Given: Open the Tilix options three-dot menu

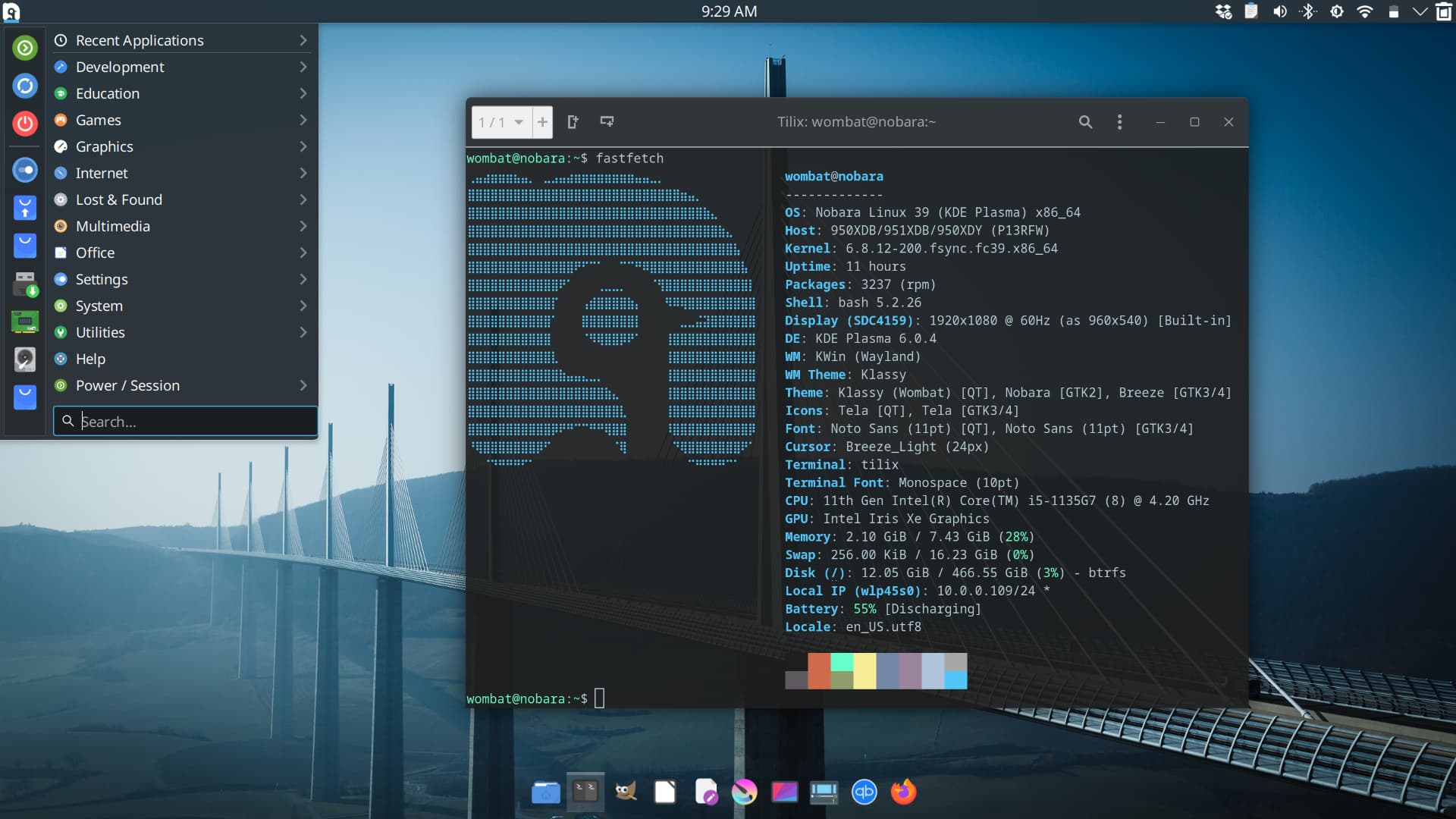Looking at the screenshot, I should [x=1119, y=121].
